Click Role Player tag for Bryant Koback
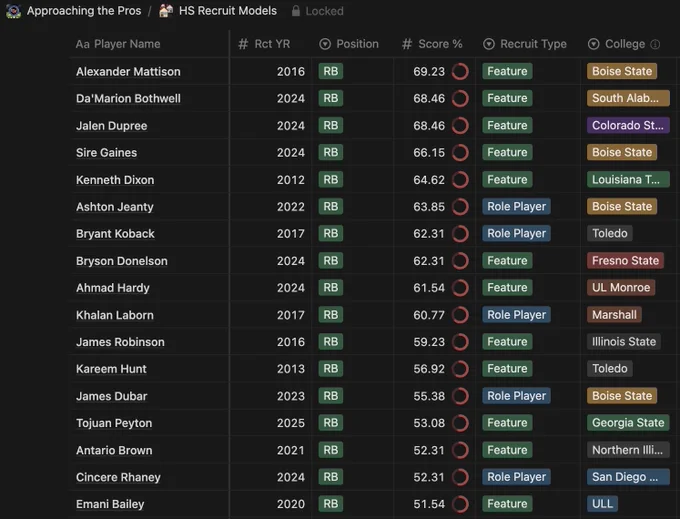Viewport: 680px width, 519px height. tap(516, 233)
